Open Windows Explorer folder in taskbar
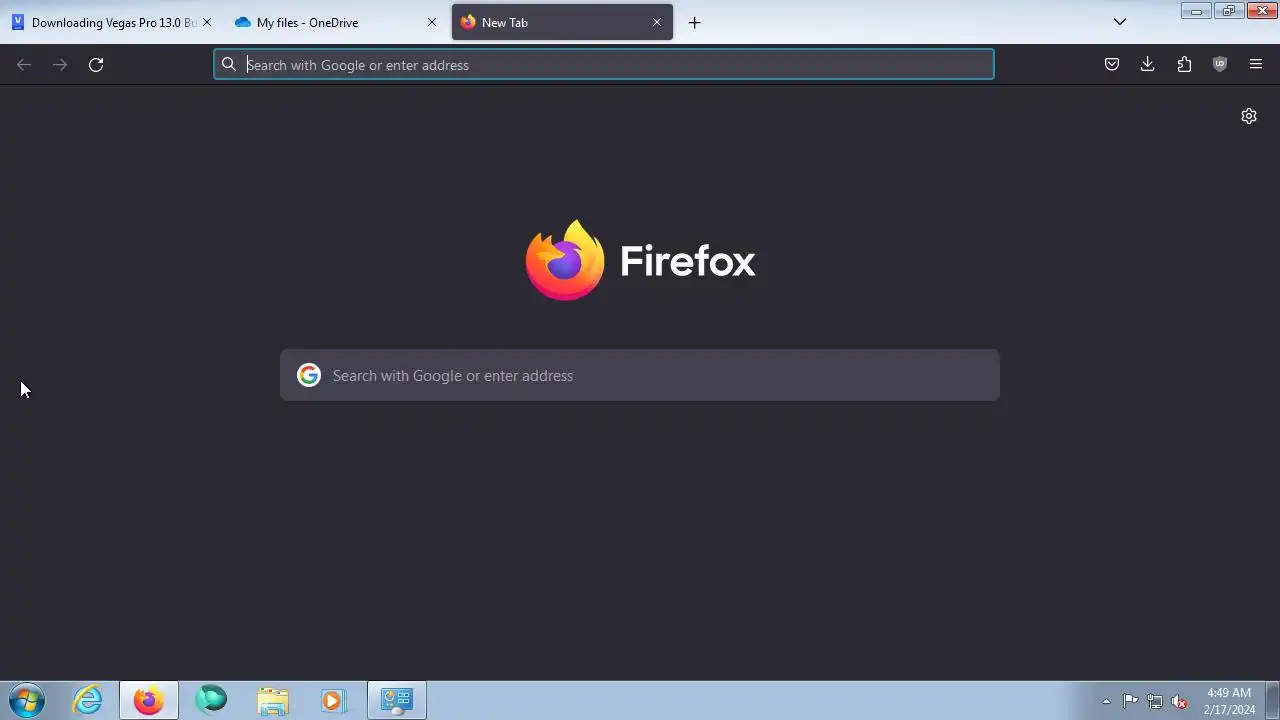Viewport: 1280px width, 720px height. (273, 700)
